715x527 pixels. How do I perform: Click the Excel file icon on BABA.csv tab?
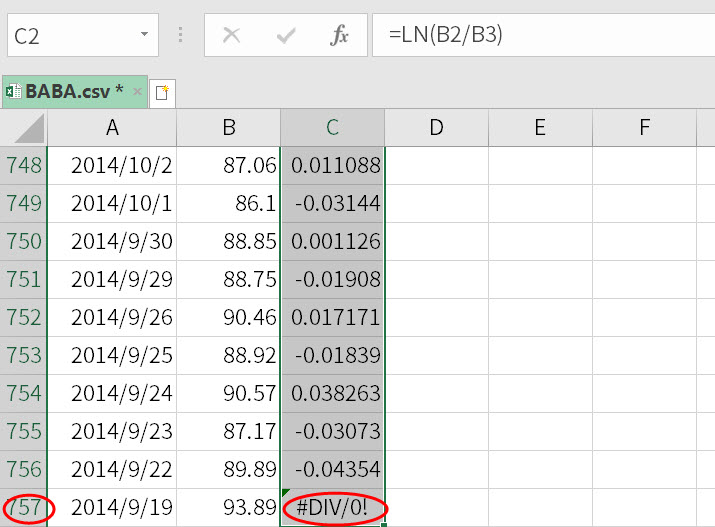13,91
